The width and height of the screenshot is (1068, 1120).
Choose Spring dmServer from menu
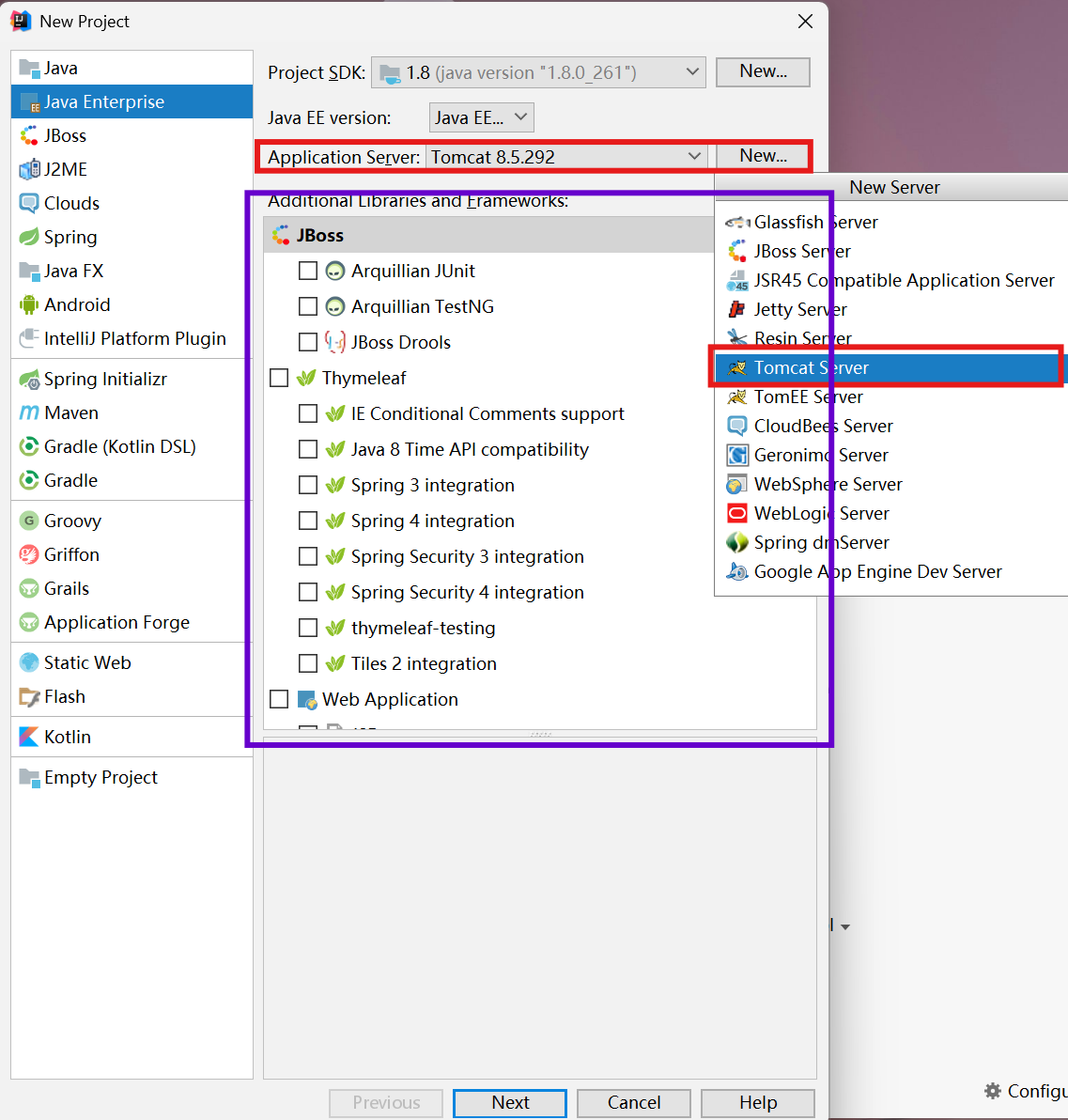tap(891, 543)
